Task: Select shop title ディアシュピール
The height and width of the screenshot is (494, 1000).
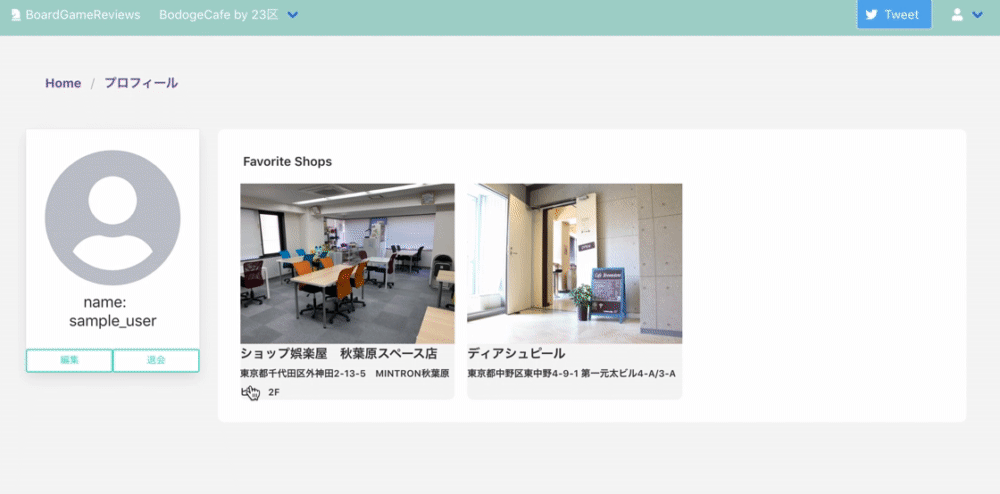Action: (516, 354)
